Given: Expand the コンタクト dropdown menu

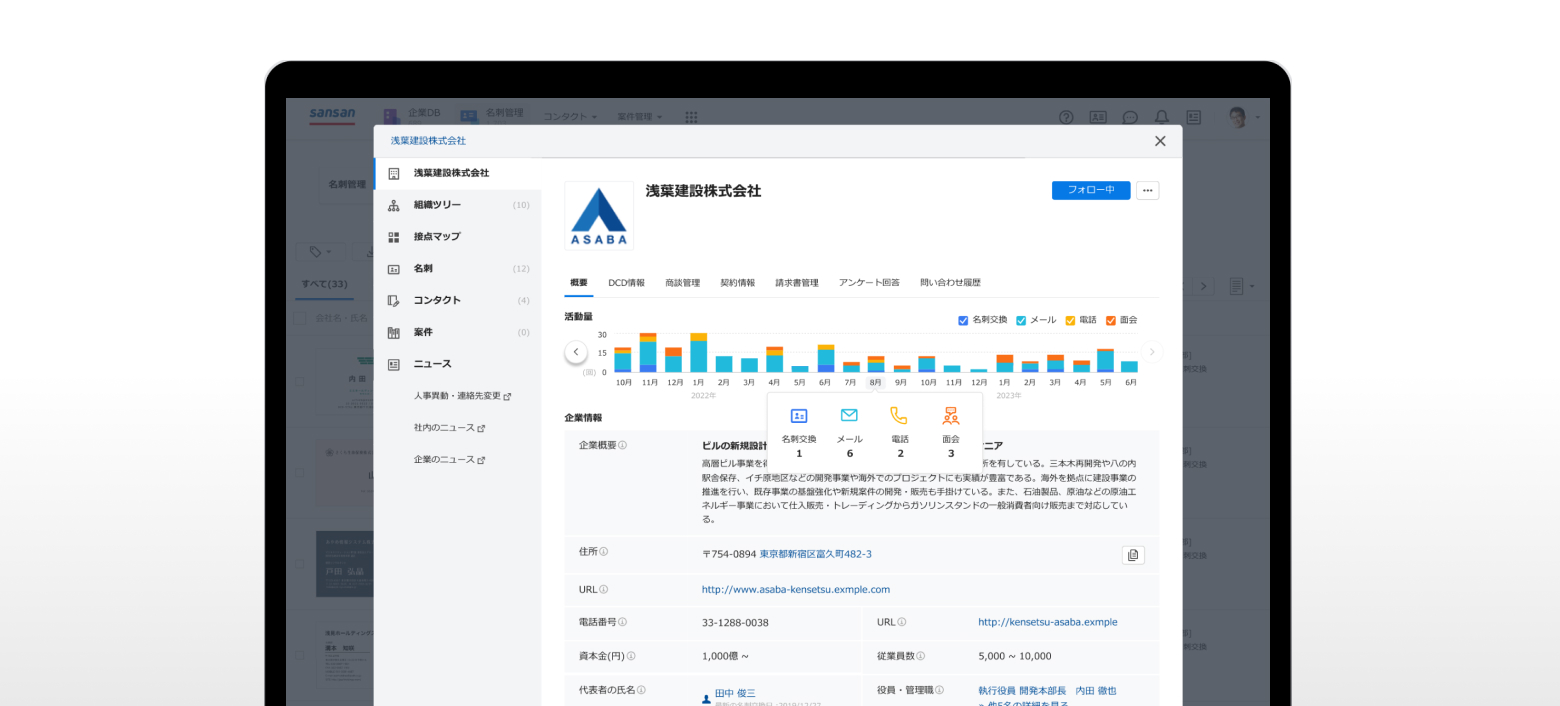Looking at the screenshot, I should [570, 117].
